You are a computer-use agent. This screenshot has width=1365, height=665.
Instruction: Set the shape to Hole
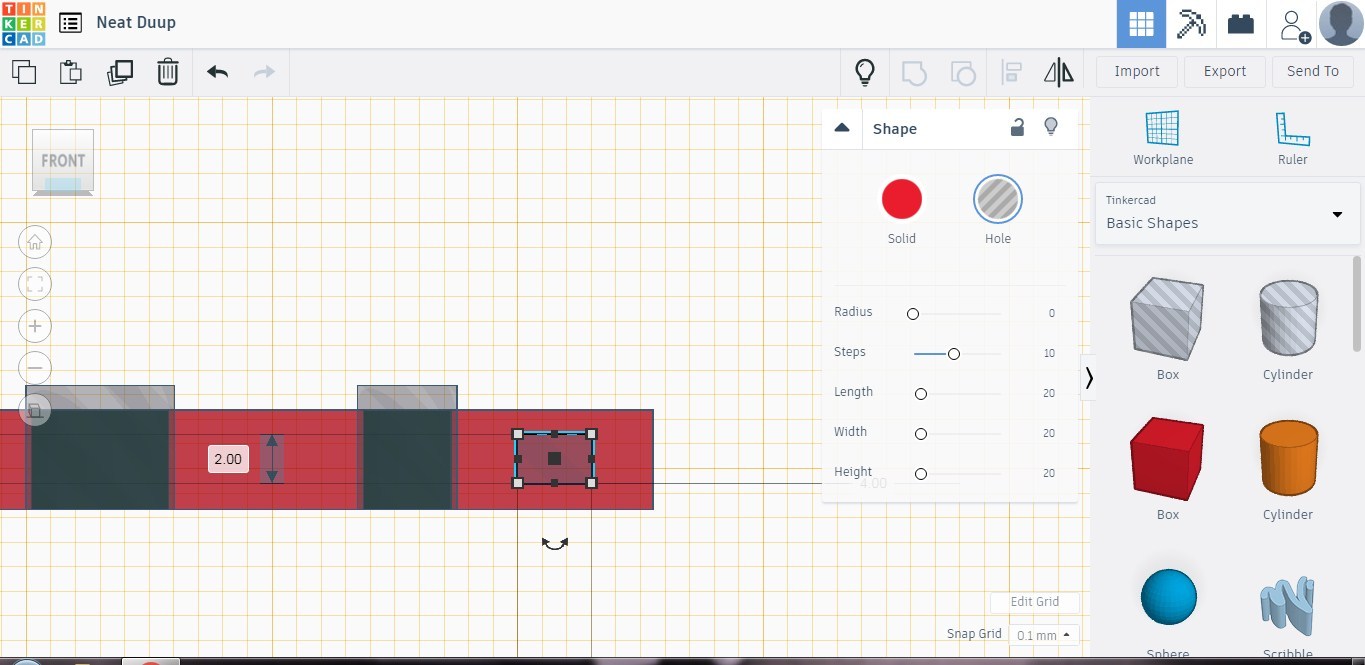pos(997,199)
